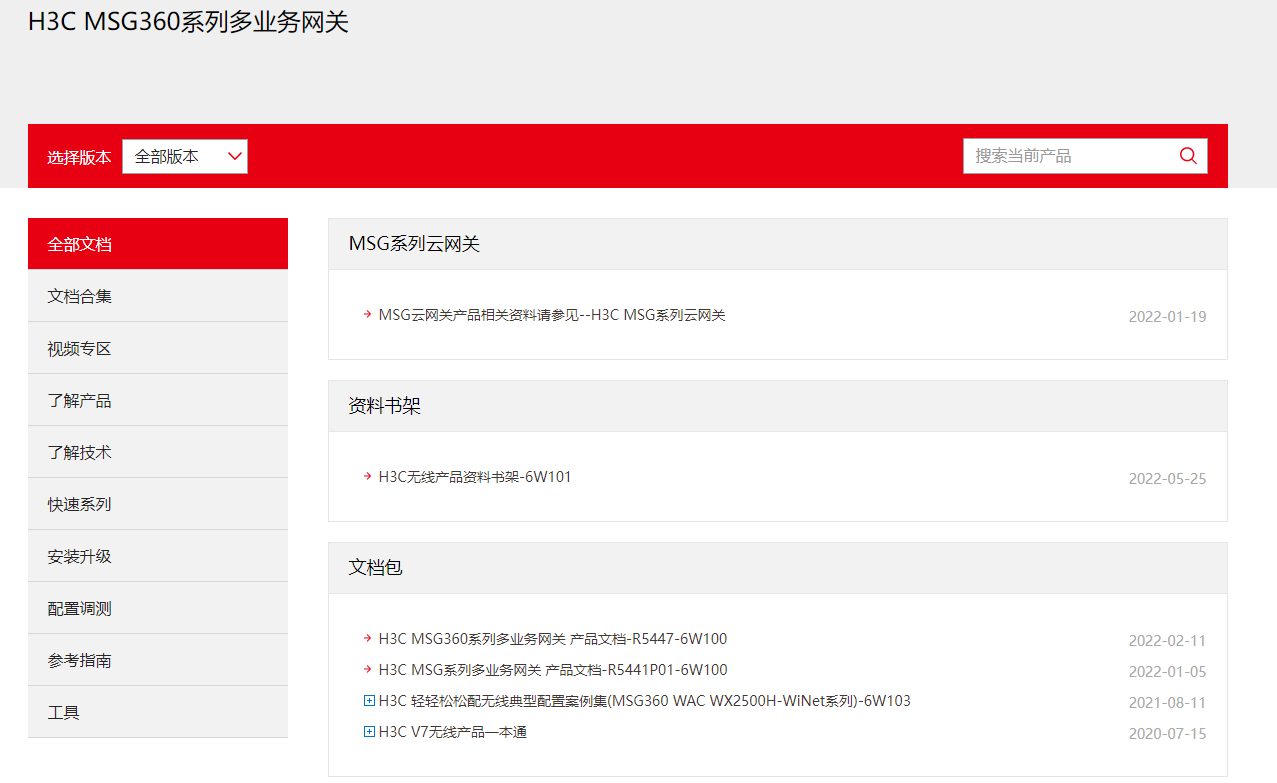Click the arrow bullet before 产品文档-R5447-6W100

point(368,638)
